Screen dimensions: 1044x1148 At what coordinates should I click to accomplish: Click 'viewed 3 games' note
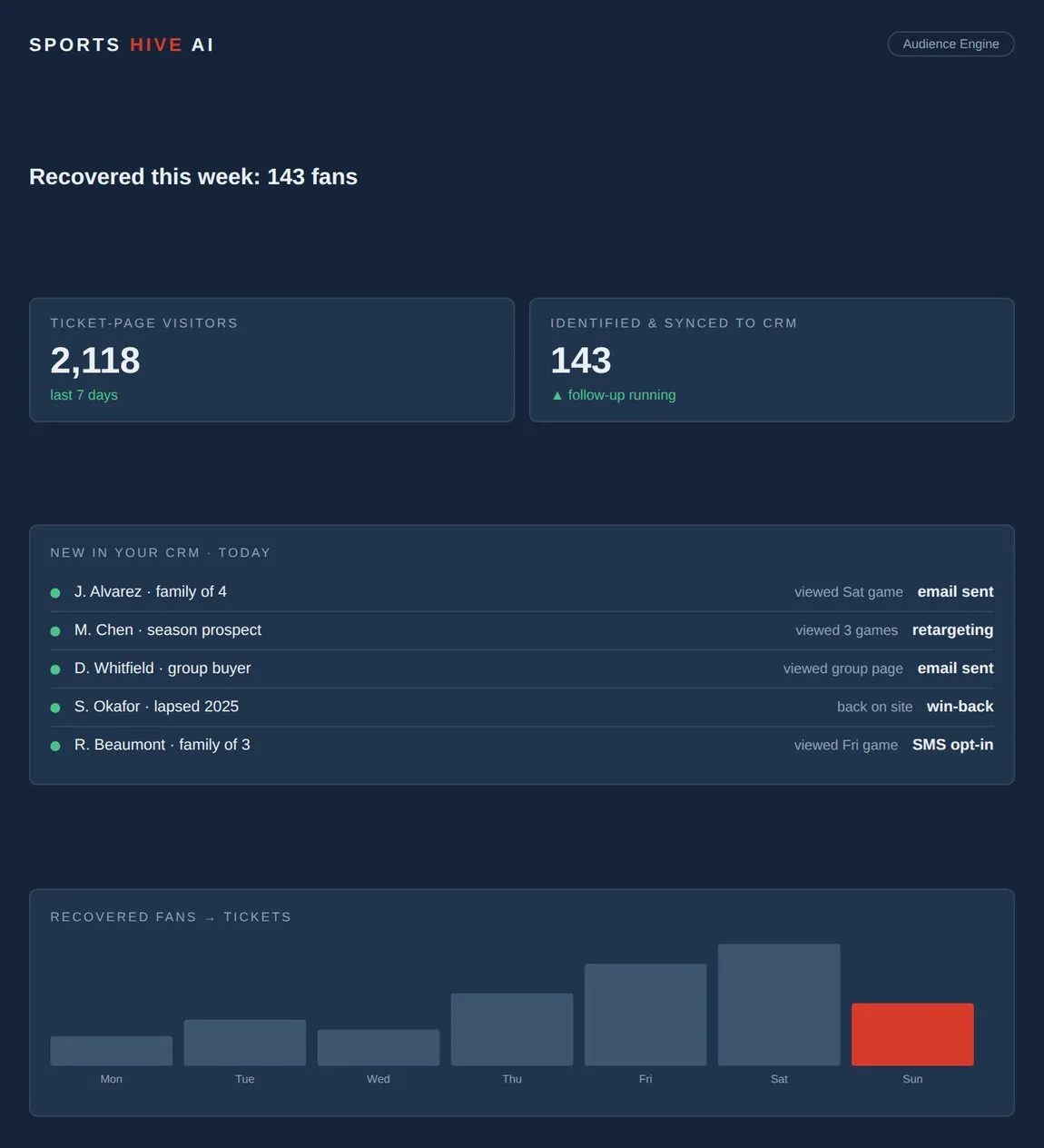[x=847, y=630]
